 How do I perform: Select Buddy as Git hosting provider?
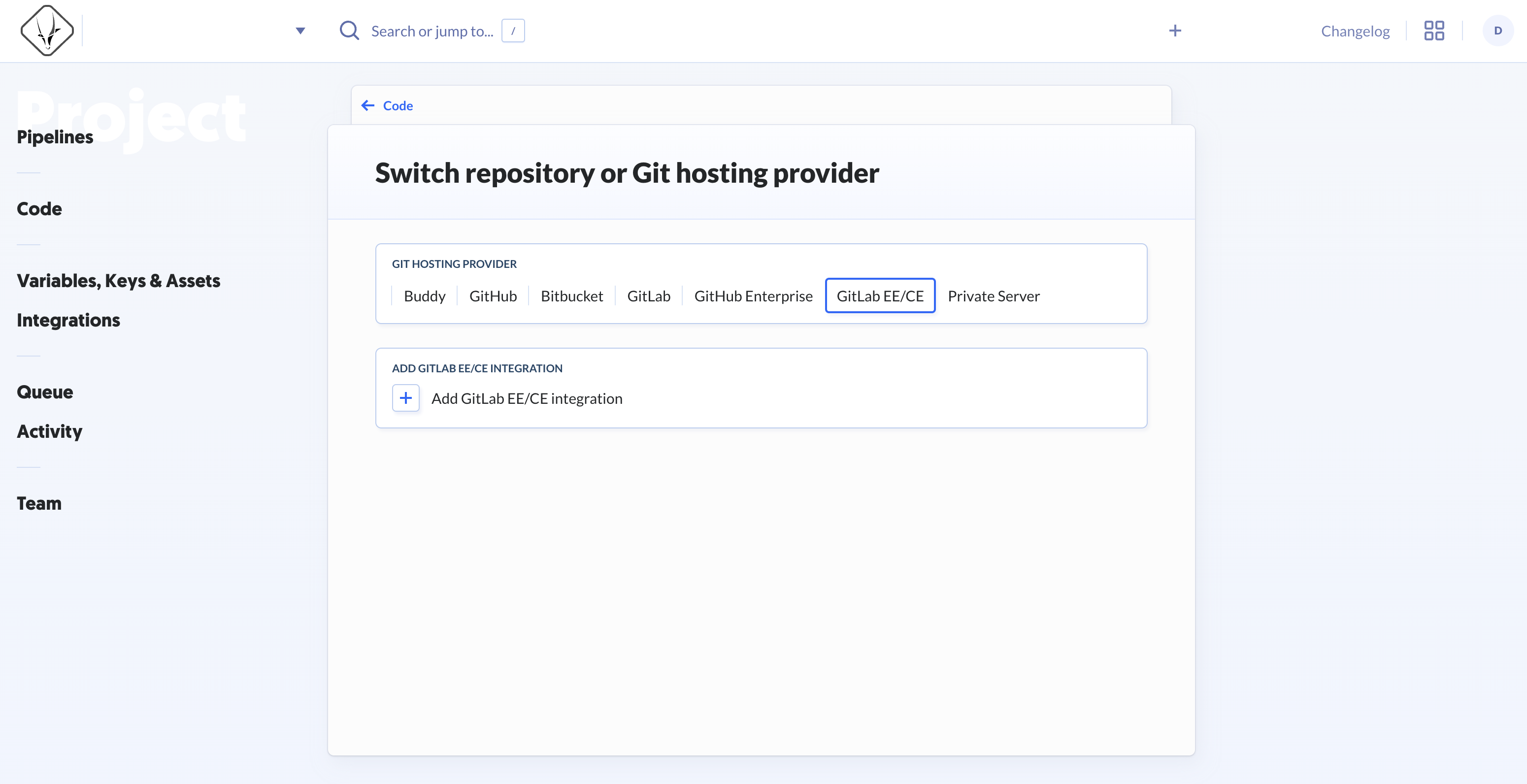pyautogui.click(x=425, y=295)
